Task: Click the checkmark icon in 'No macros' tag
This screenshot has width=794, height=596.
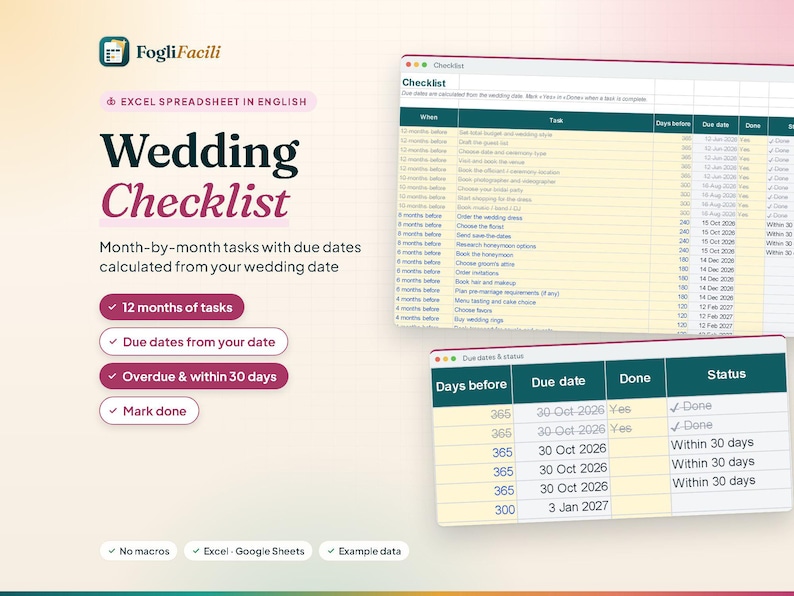Action: pos(112,551)
